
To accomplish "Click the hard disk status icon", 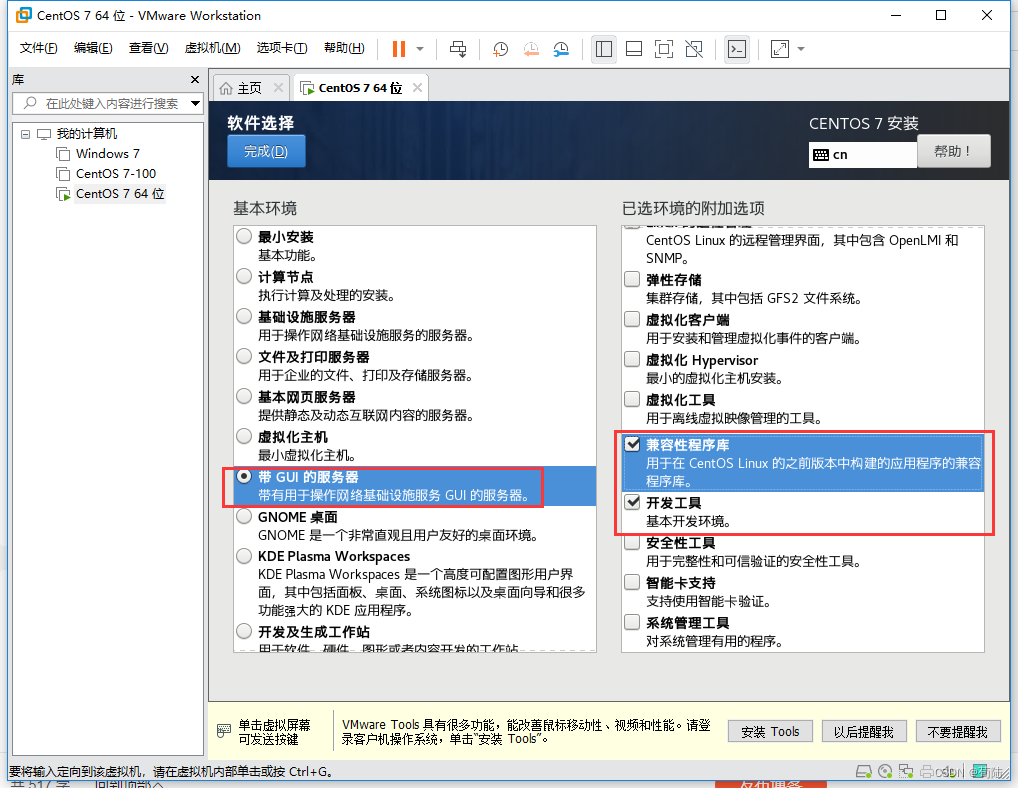I will [x=863, y=771].
